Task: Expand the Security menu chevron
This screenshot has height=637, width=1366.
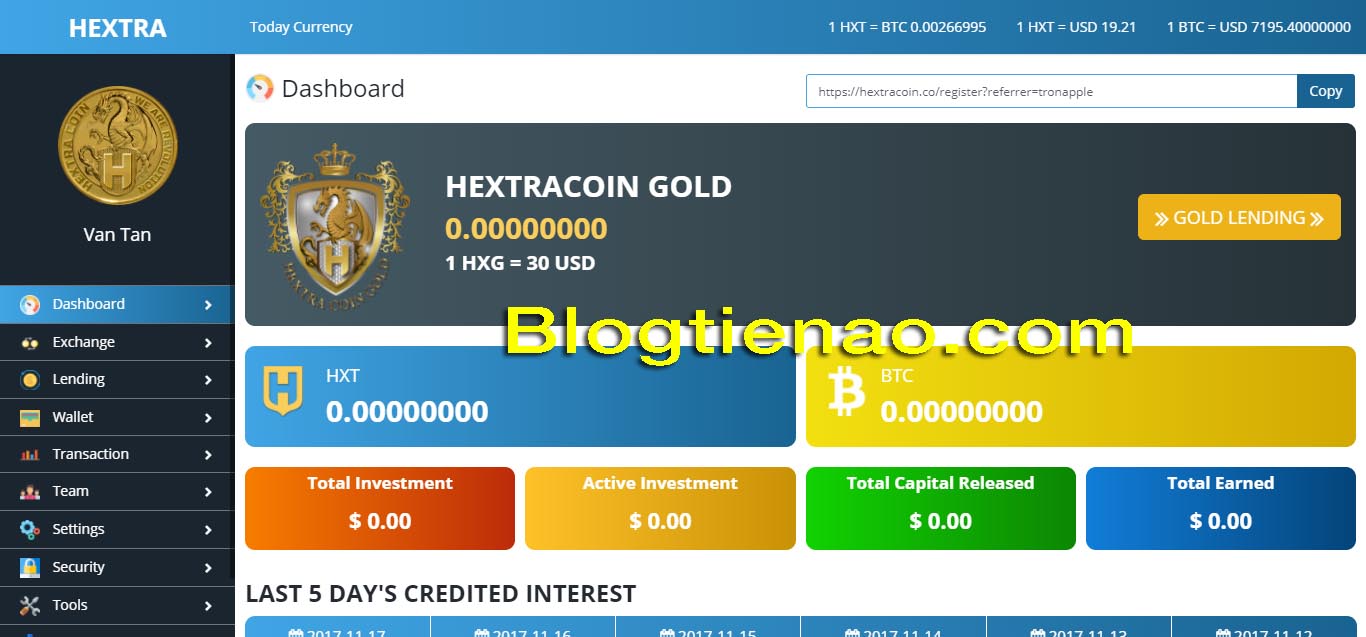Action: click(208, 568)
